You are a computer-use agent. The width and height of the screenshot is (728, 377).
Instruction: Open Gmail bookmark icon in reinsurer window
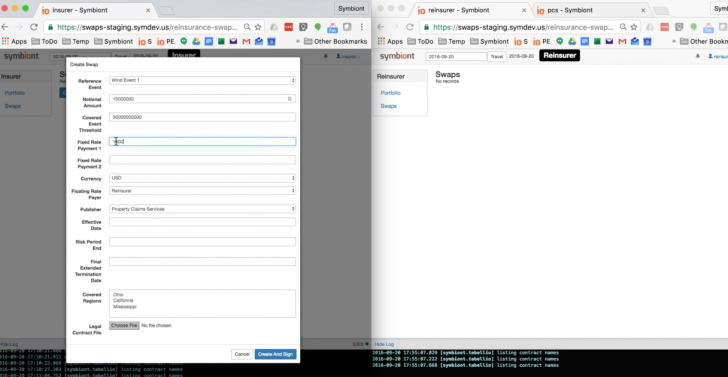622,41
